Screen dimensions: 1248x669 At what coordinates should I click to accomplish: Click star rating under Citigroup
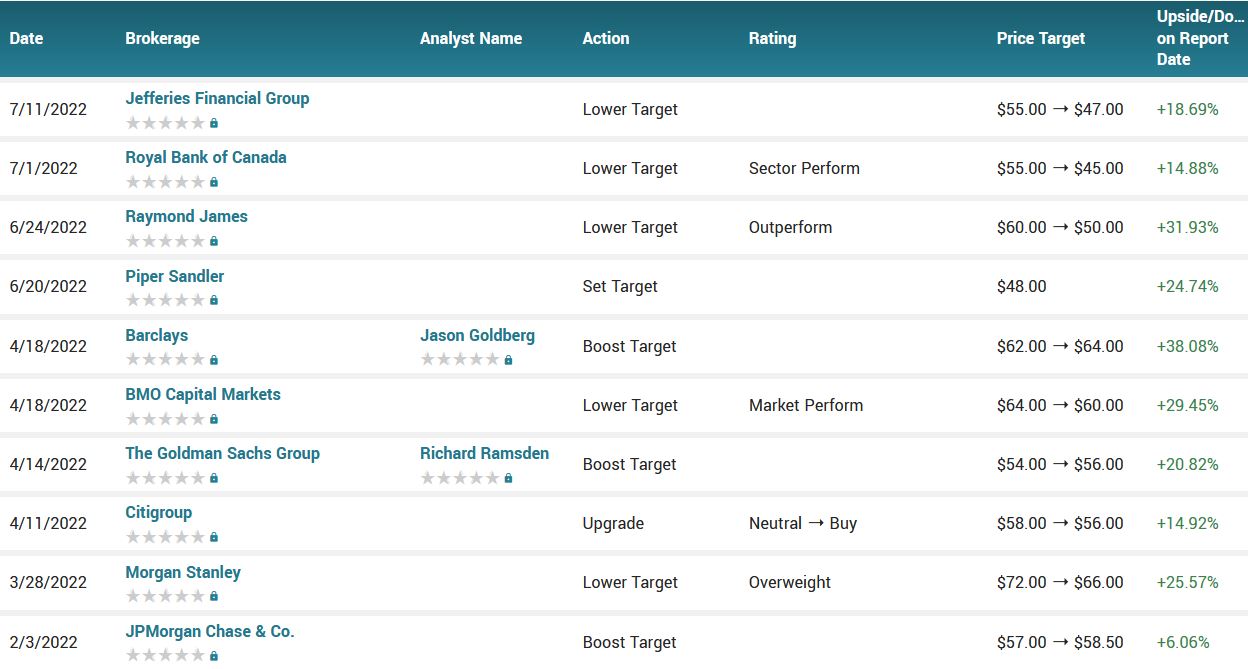(165, 537)
